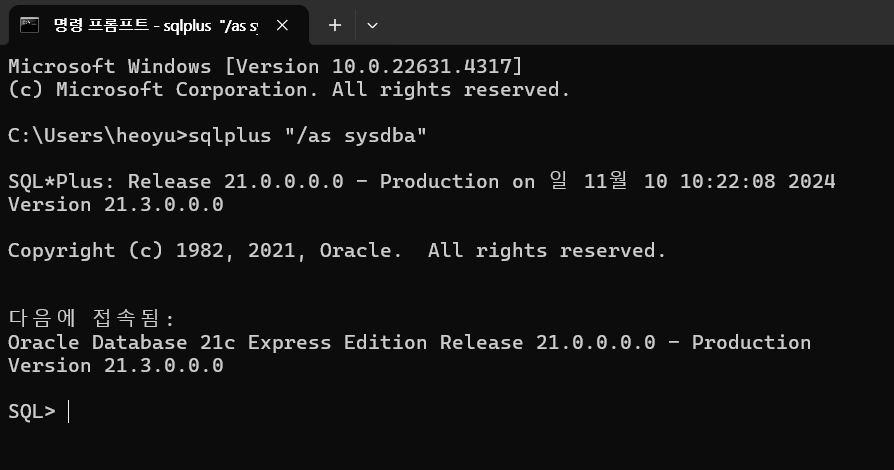Open a new terminal tab with plus button
This screenshot has width=894, height=470.
point(335,25)
